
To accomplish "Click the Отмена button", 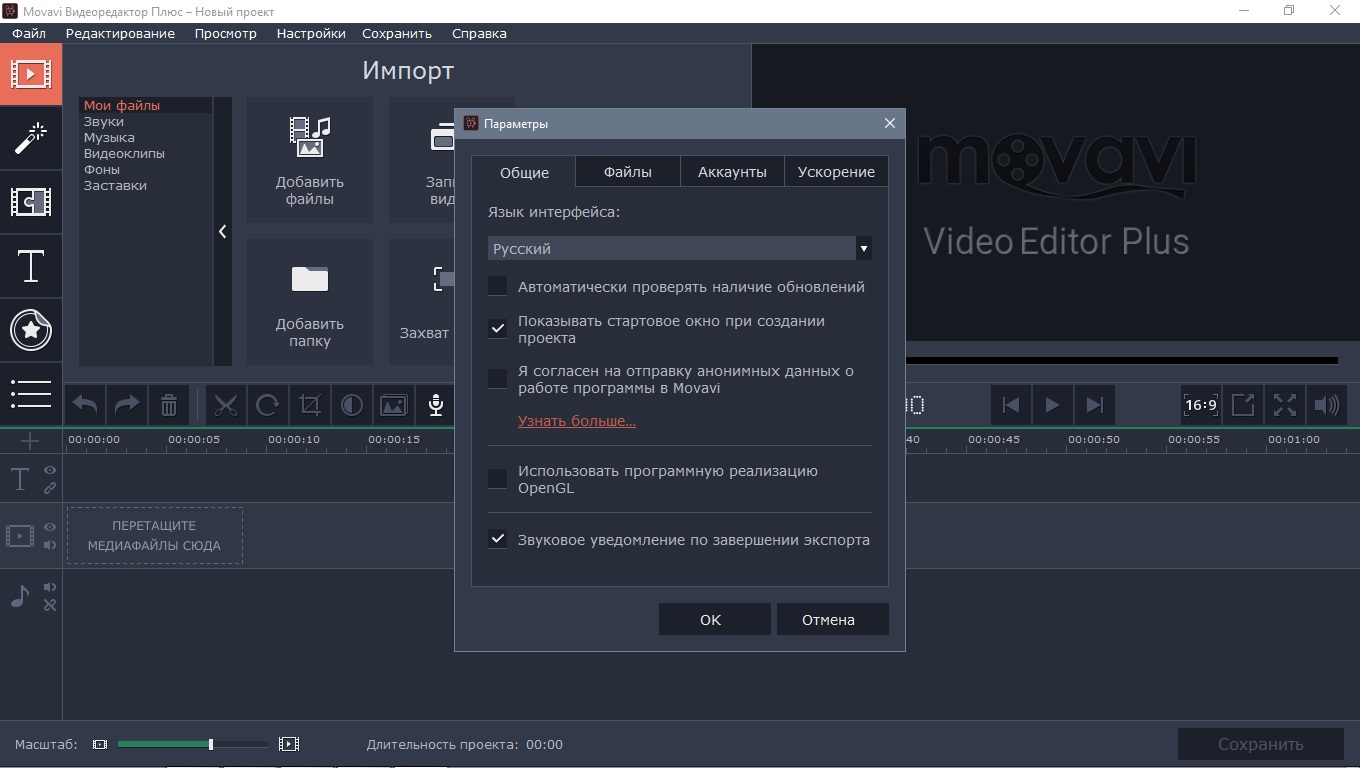I will [x=828, y=619].
